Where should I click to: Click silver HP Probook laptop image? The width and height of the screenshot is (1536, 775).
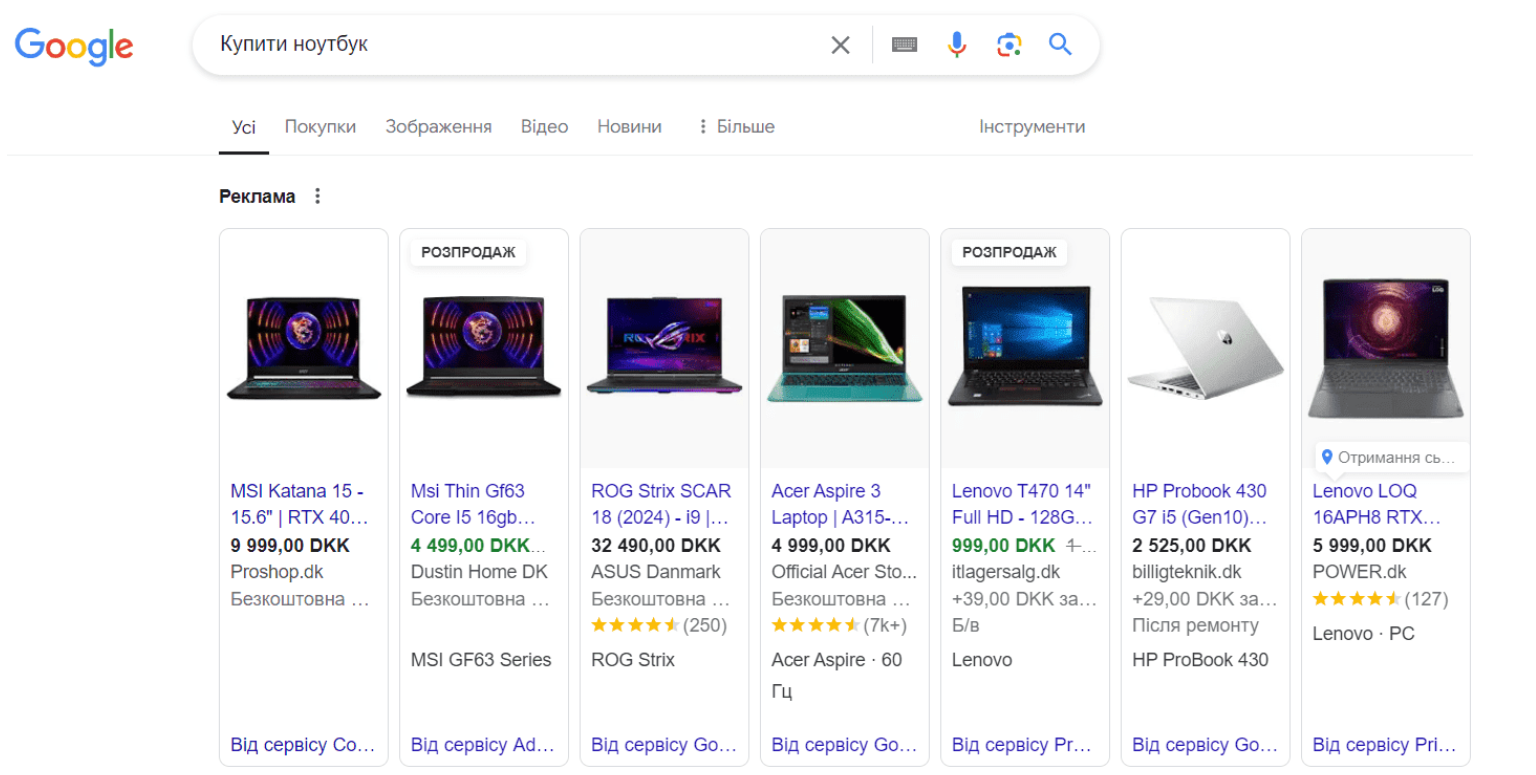coord(1206,348)
